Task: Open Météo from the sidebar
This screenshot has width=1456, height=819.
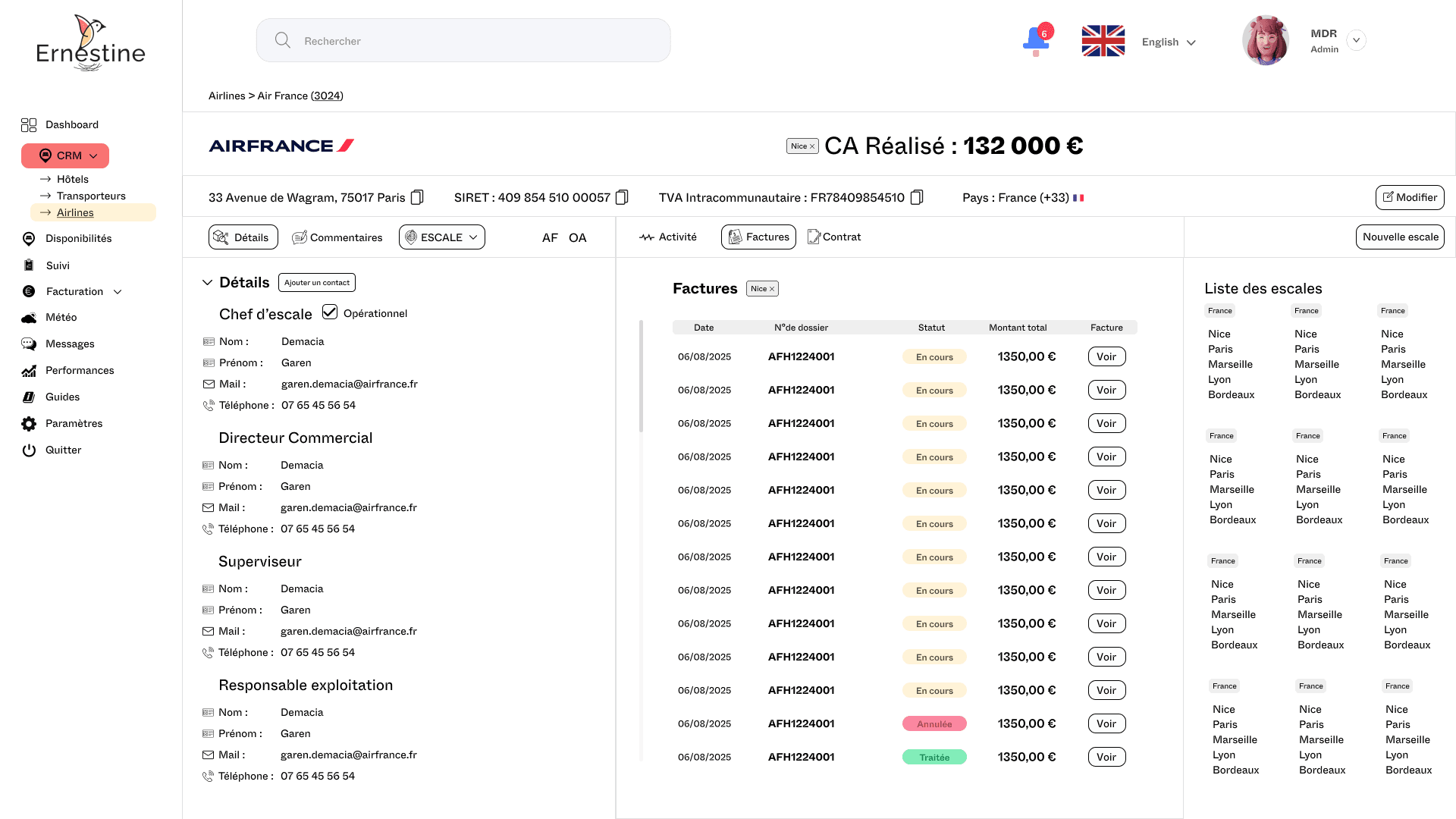Action: pyautogui.click(x=61, y=317)
